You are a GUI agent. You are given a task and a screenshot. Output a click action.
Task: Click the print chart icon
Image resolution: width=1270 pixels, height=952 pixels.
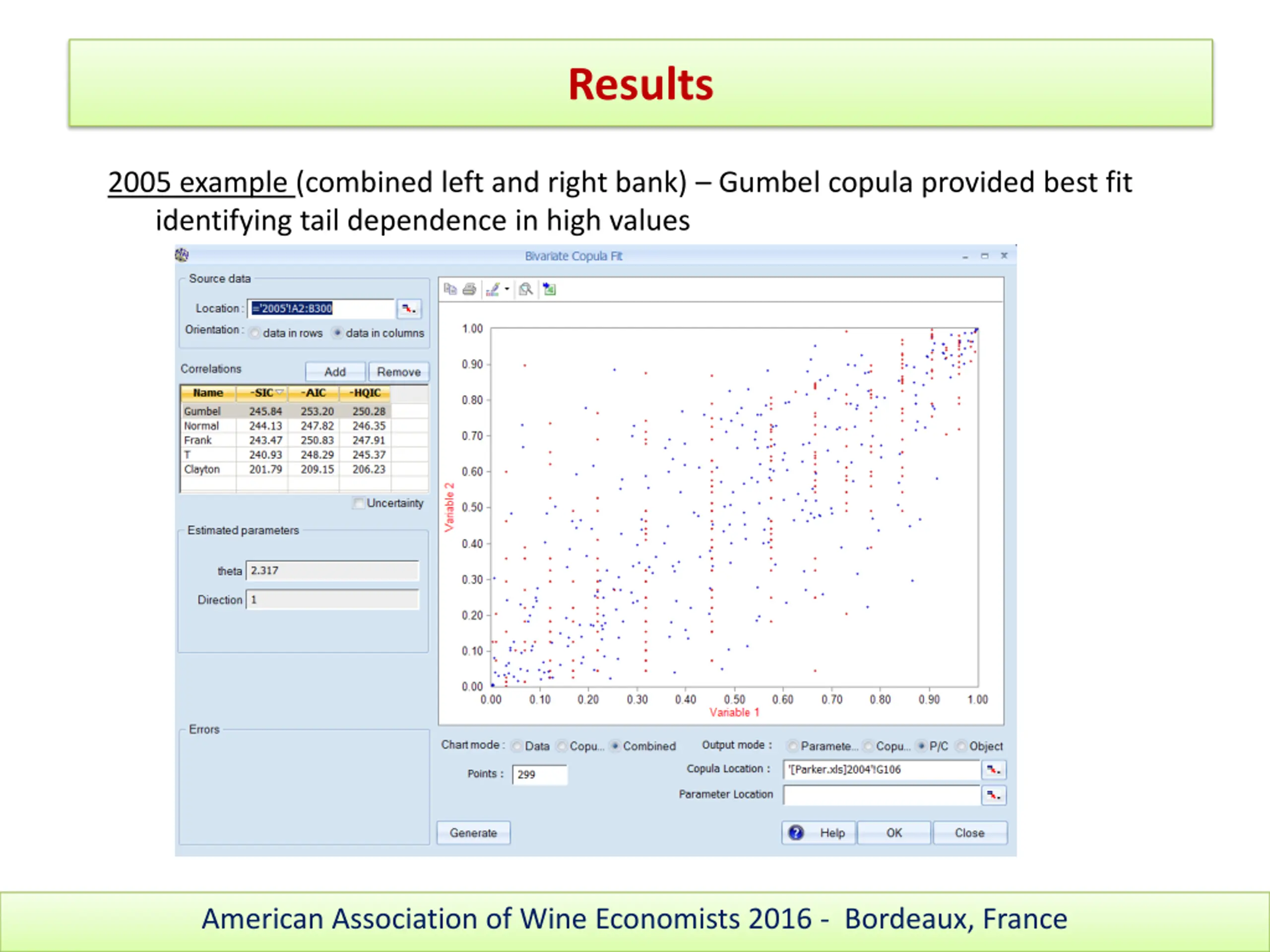(470, 289)
